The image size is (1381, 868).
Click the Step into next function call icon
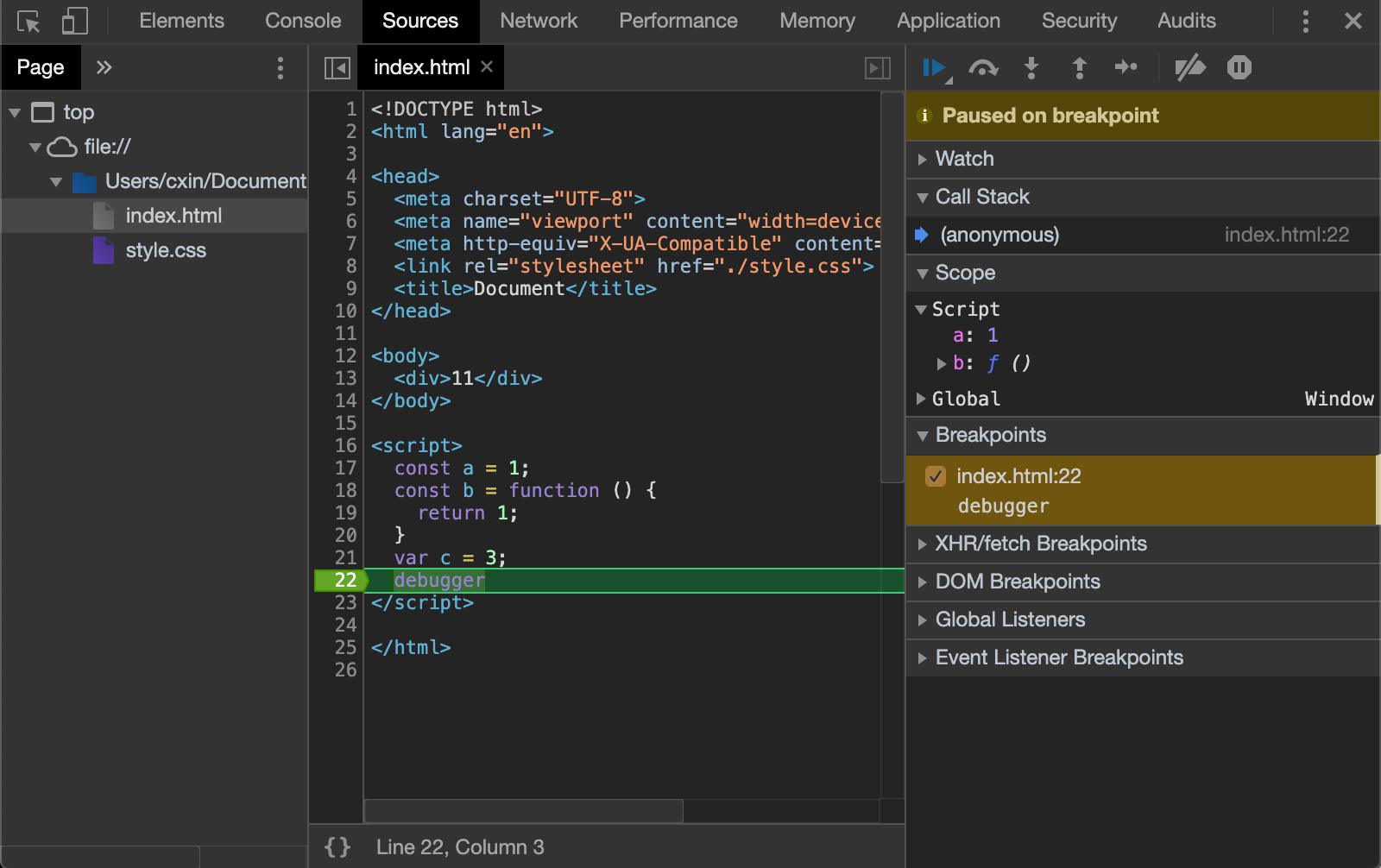(1031, 67)
